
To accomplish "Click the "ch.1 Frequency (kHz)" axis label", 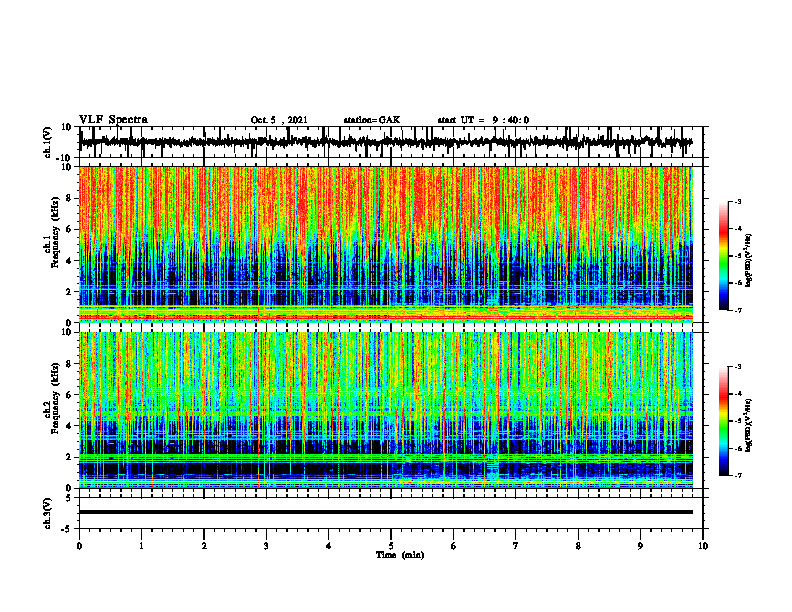I will pyautogui.click(x=51, y=232).
